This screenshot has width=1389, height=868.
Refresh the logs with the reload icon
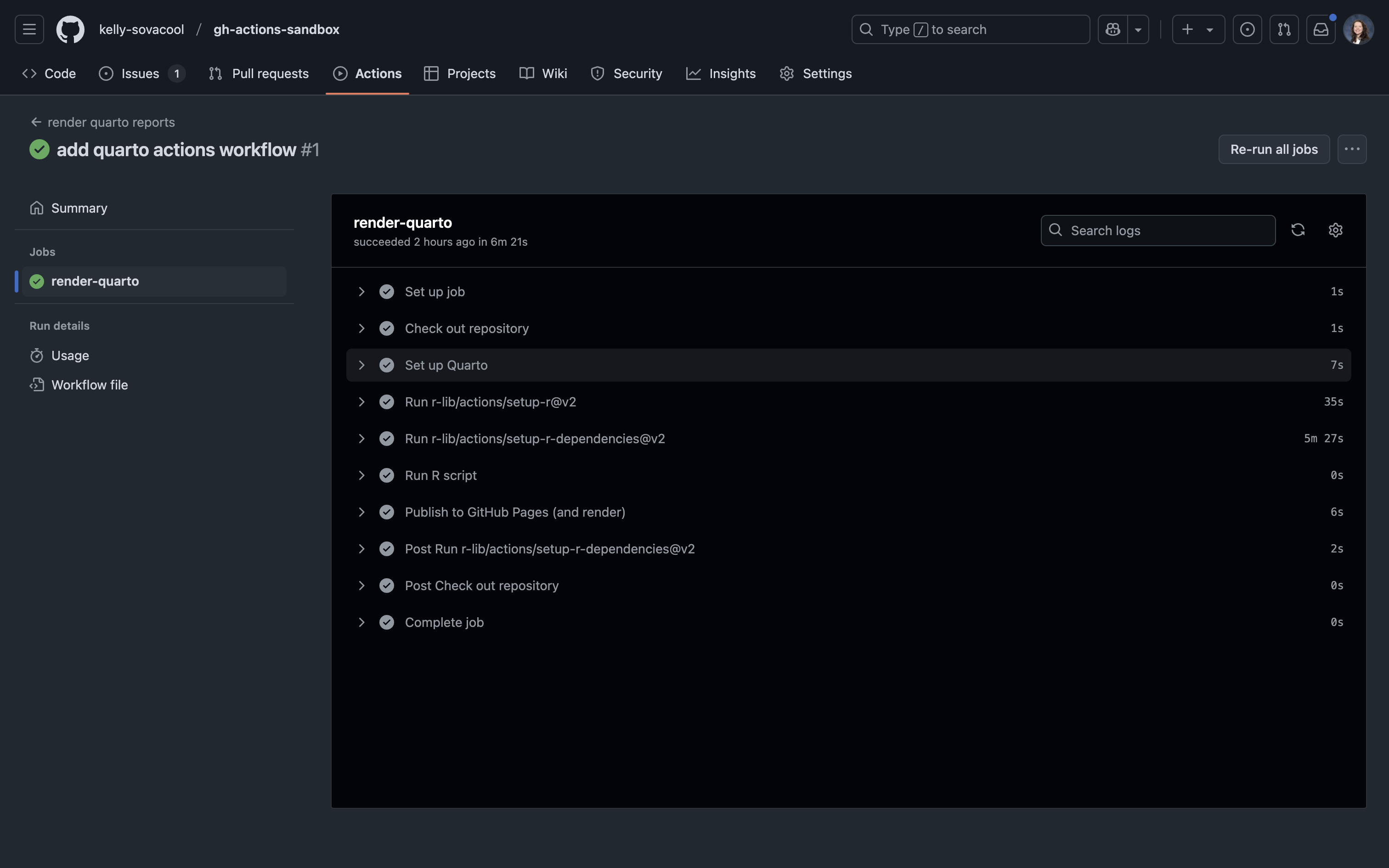point(1298,230)
